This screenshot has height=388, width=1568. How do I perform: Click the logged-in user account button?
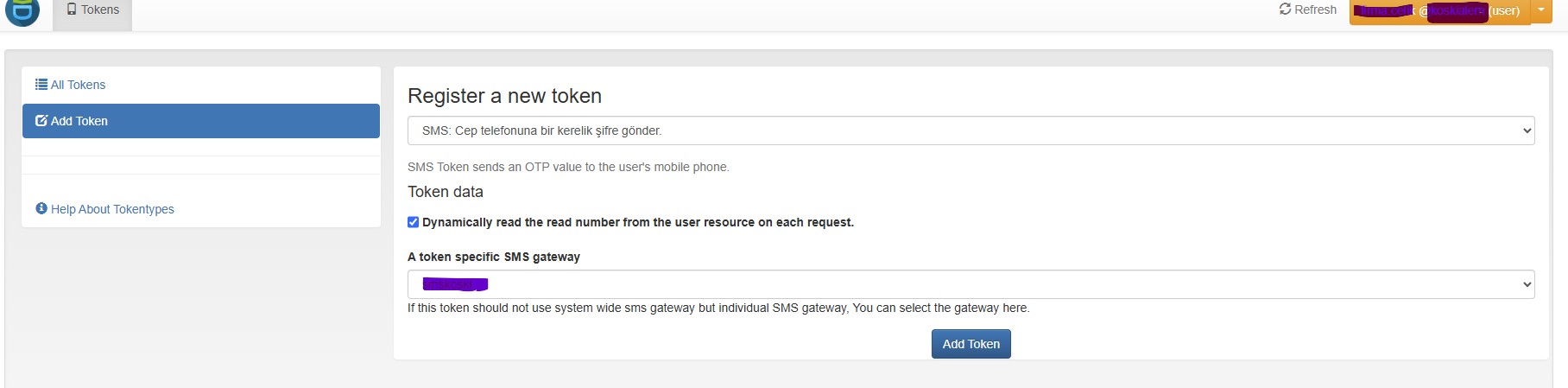[1438, 11]
